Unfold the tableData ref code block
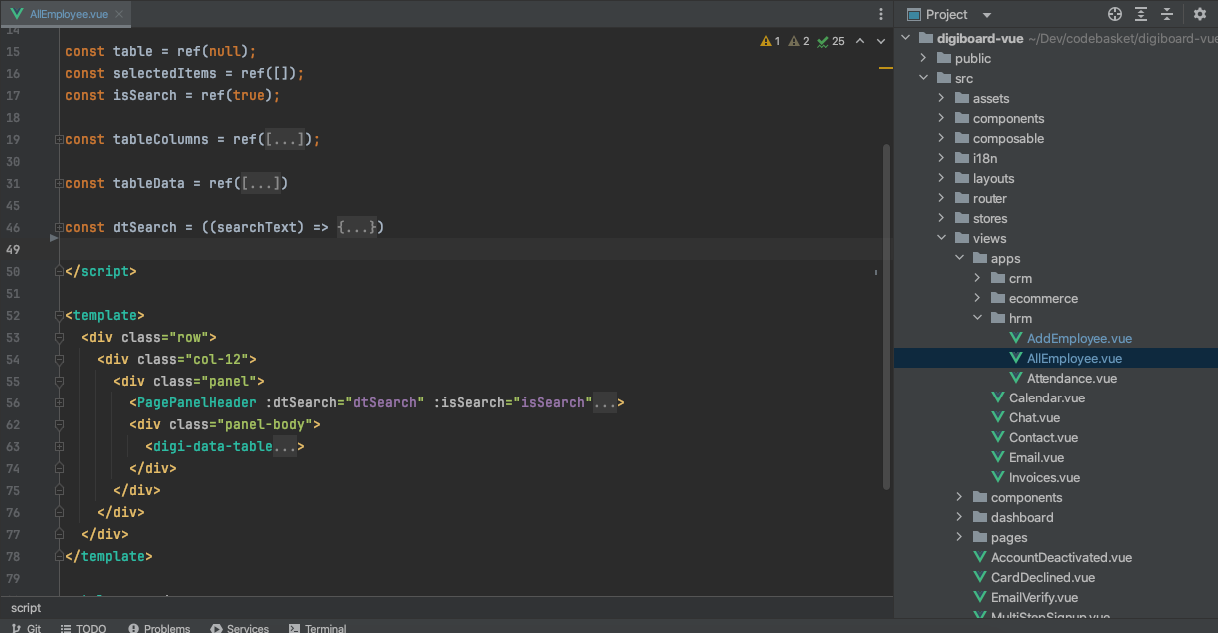Screen dimensions: 1218x633 point(60,184)
